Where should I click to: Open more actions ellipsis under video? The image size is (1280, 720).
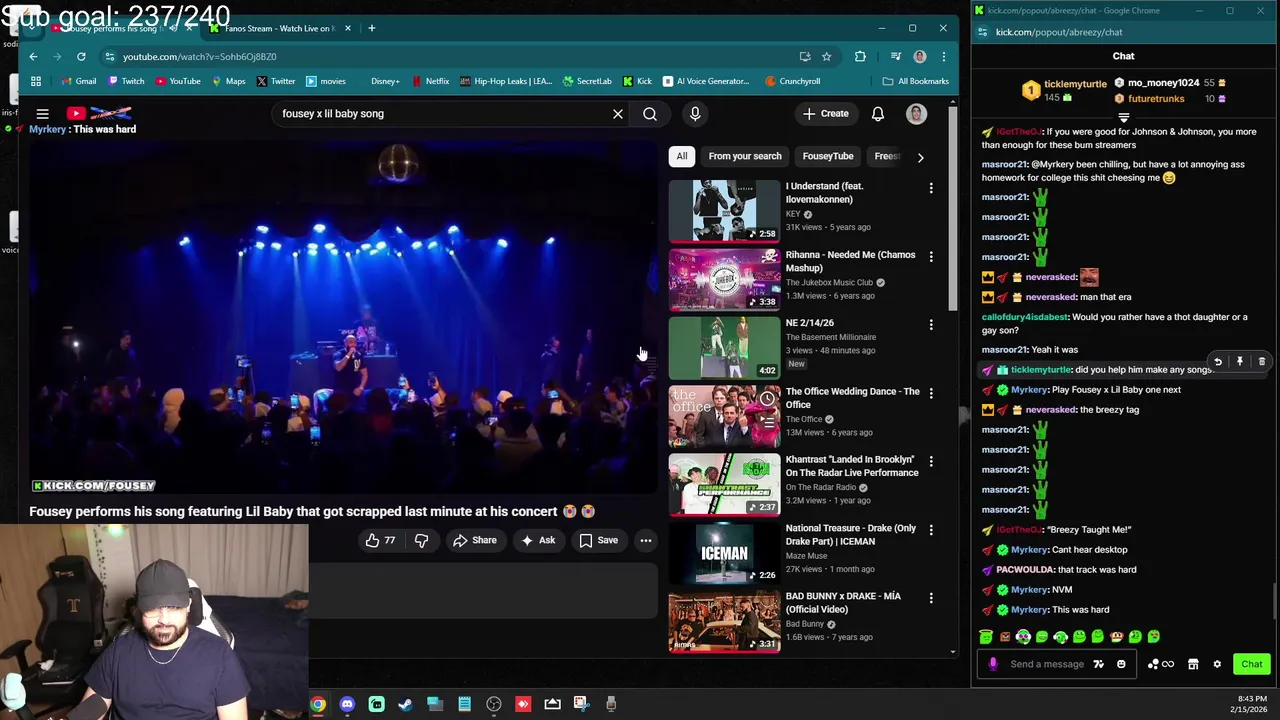point(646,540)
